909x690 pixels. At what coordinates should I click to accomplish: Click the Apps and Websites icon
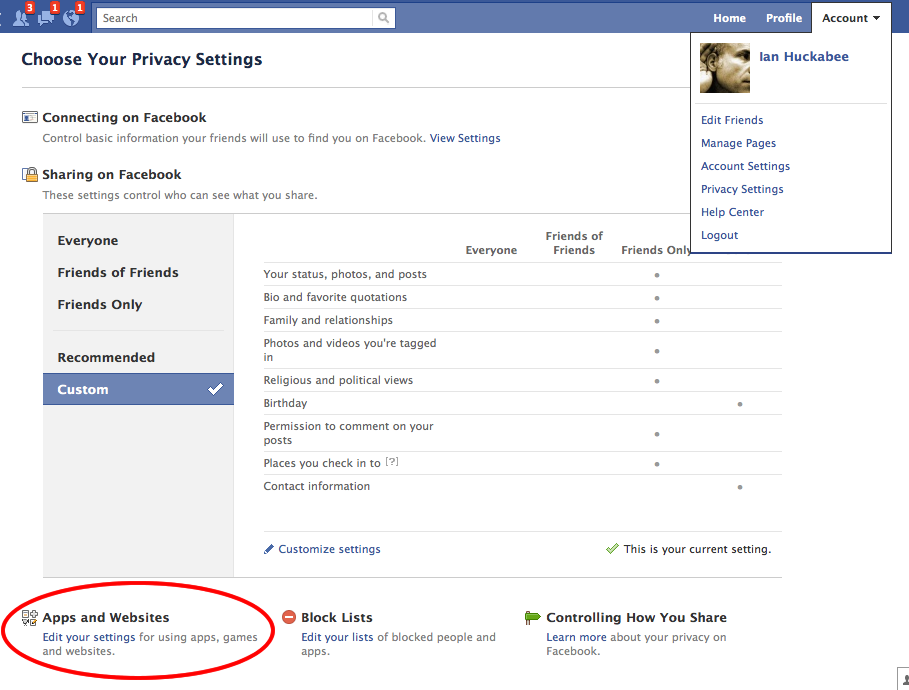[x=30, y=618]
